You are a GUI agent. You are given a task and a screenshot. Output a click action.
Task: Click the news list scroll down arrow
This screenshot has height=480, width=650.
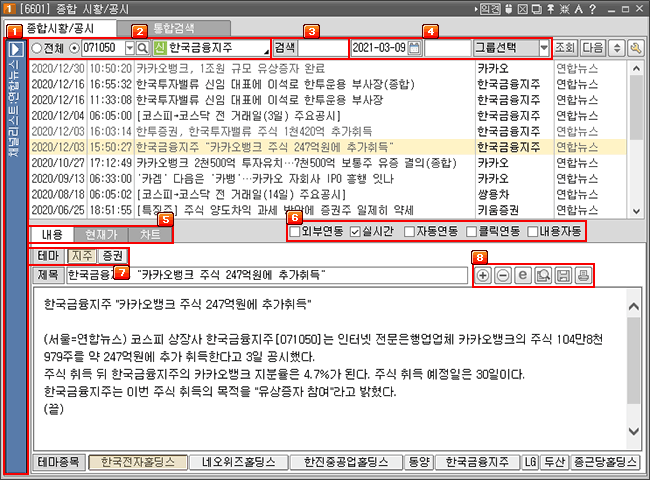pyautogui.click(x=636, y=211)
